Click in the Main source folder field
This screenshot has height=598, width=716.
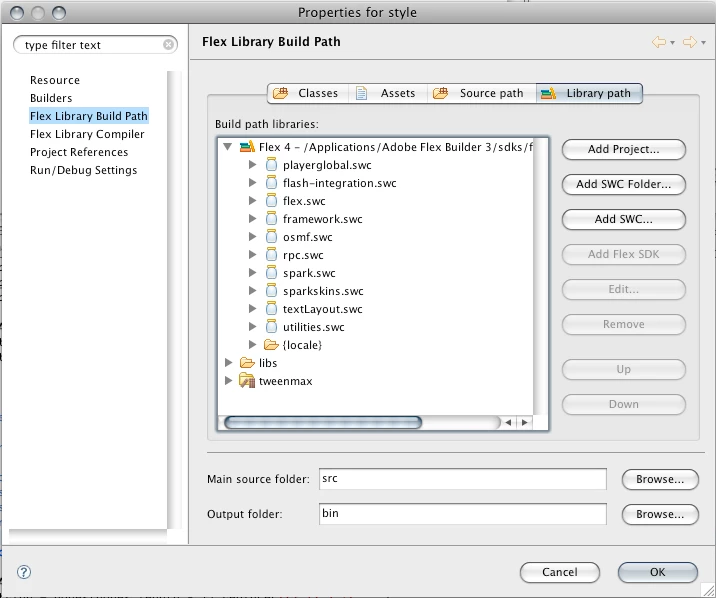pos(463,479)
